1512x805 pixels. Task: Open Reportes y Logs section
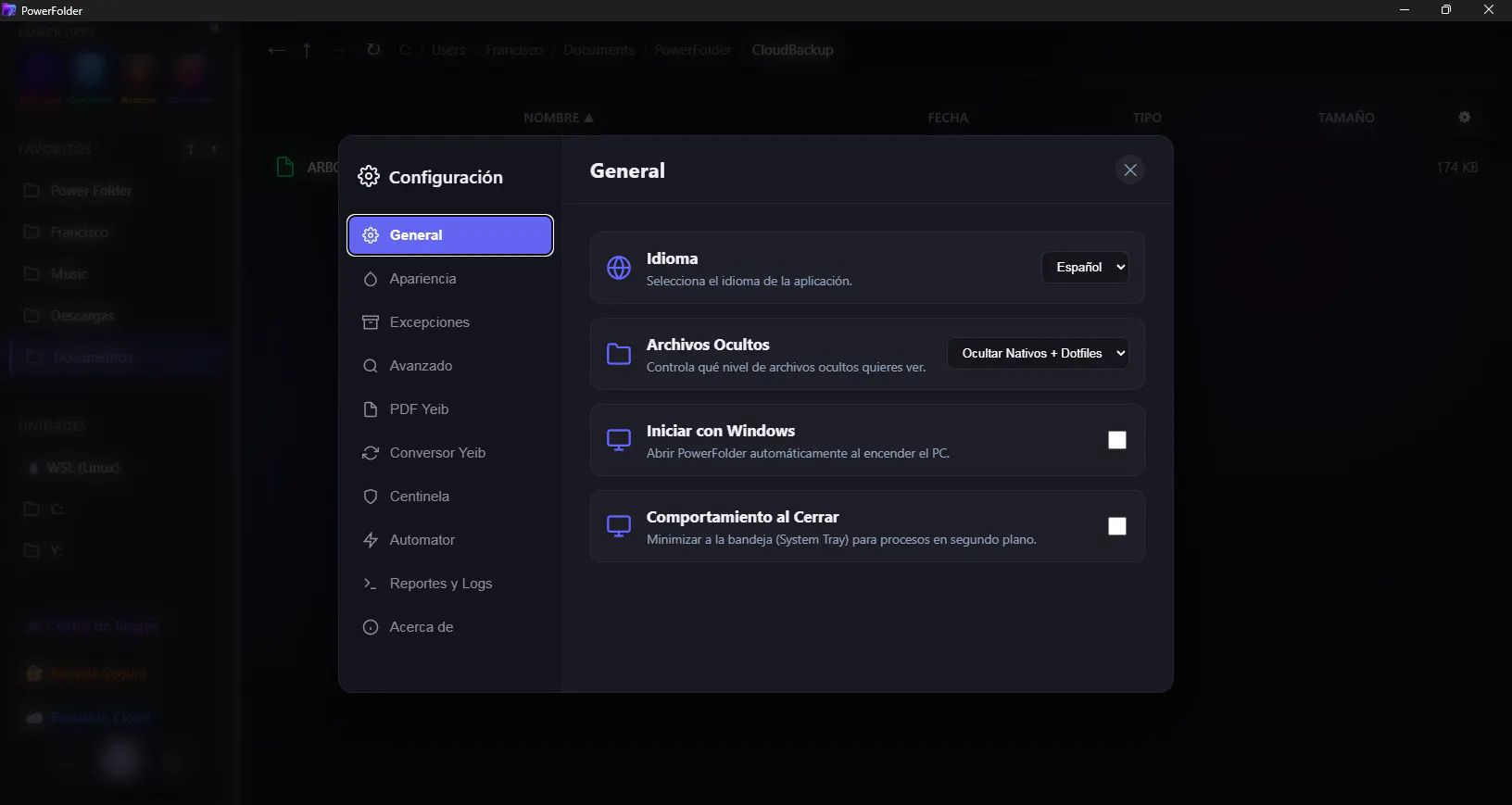tap(450, 584)
